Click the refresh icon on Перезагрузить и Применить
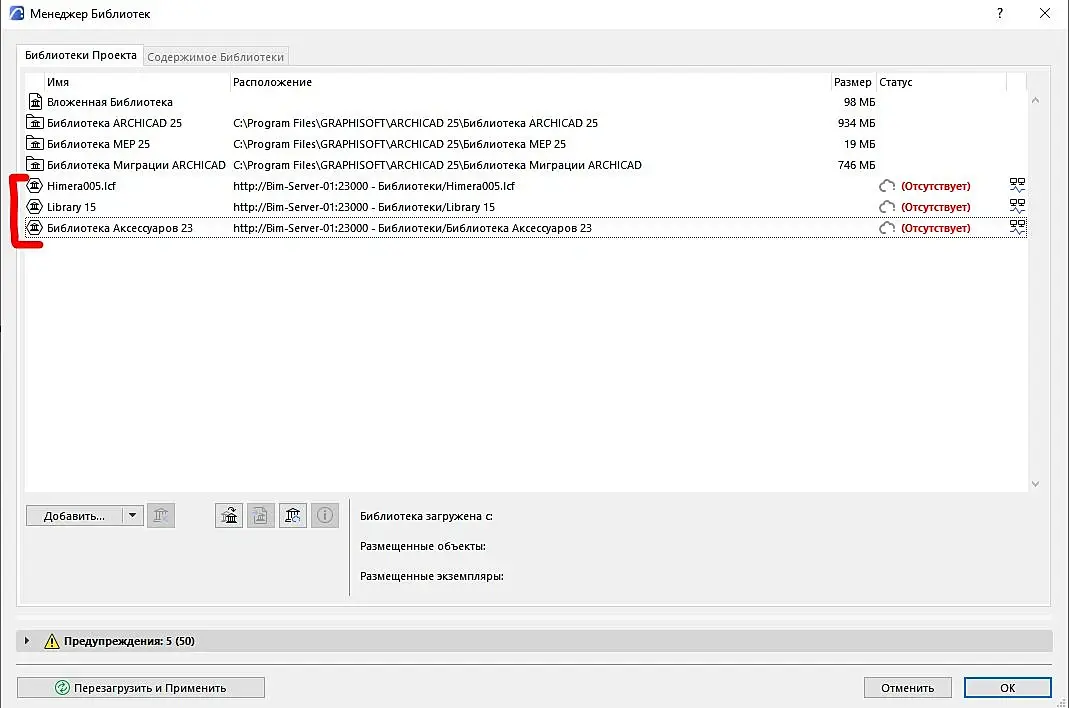Image resolution: width=1069 pixels, height=708 pixels. pyautogui.click(x=62, y=688)
